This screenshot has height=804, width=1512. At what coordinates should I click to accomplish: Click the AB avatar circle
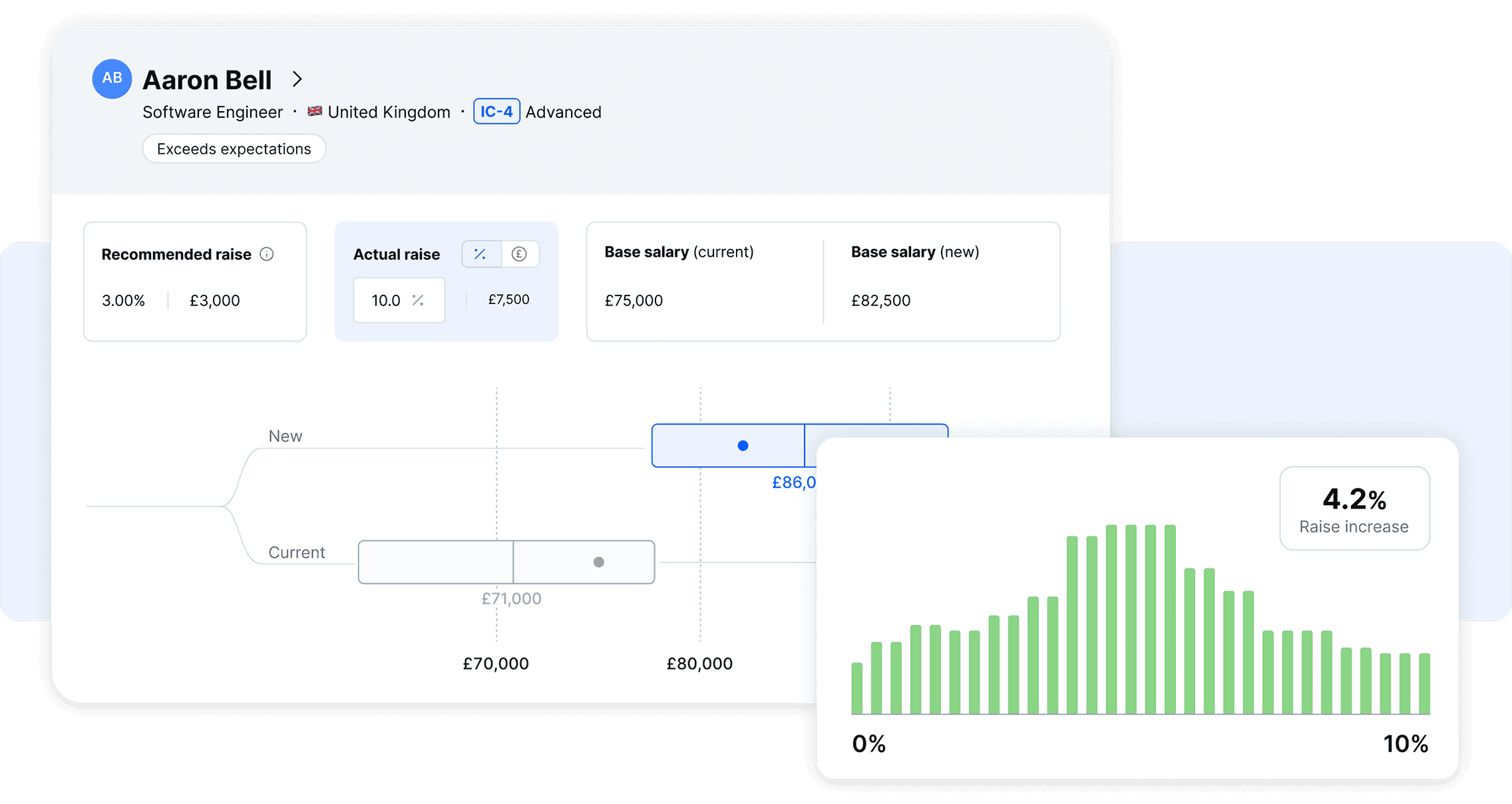click(x=112, y=79)
